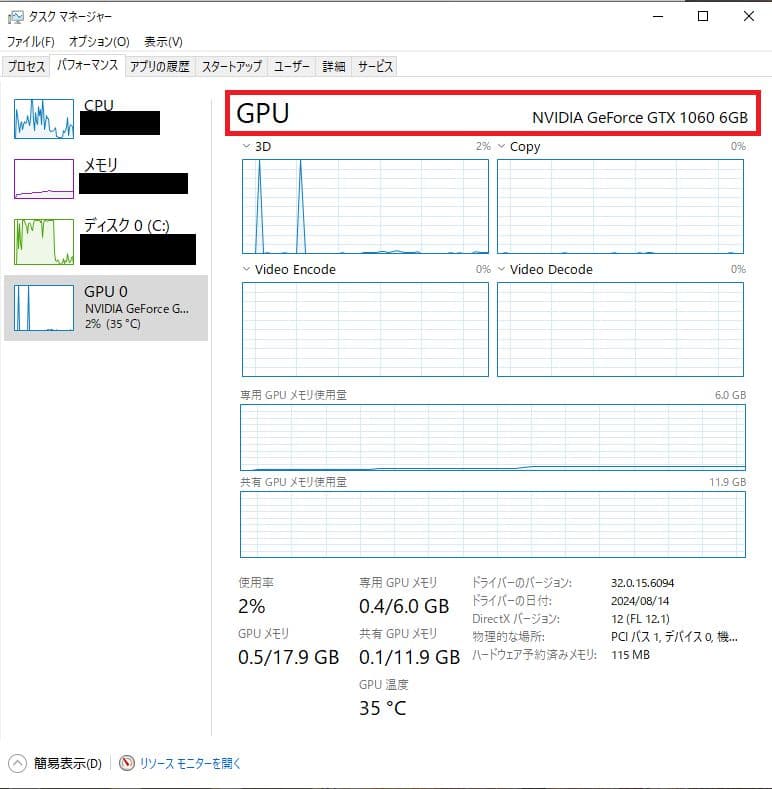Click the 115 MB hardware reserved value
The image size is (772, 789).
[x=630, y=655]
